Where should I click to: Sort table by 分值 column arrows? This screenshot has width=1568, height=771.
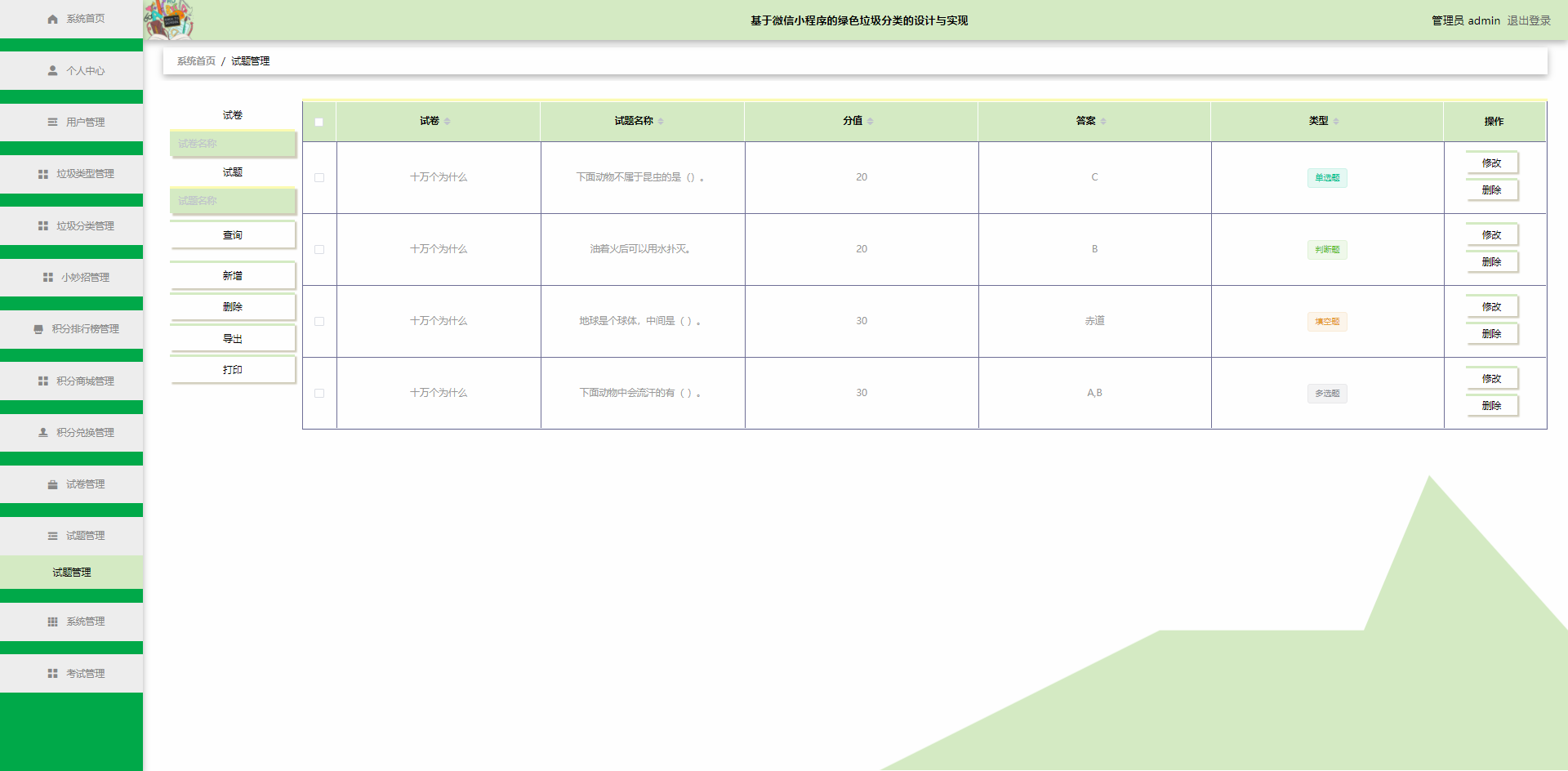coord(870,122)
